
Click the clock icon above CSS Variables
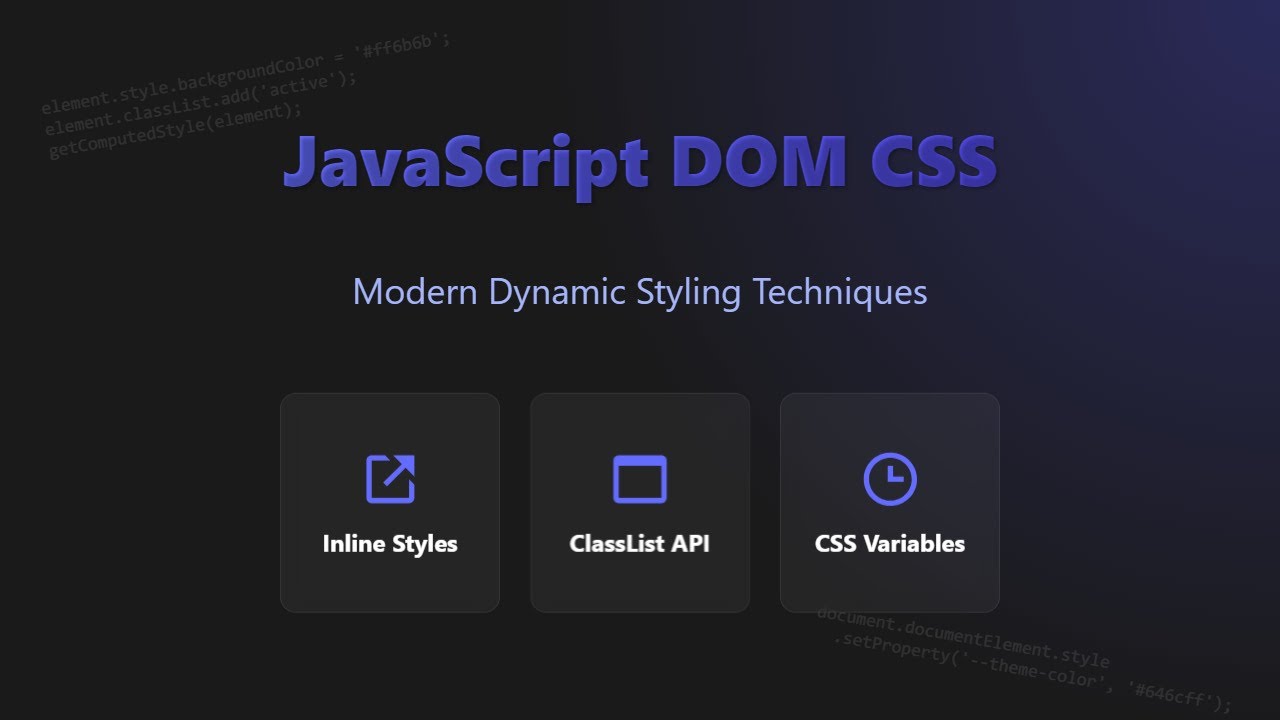(x=890, y=479)
